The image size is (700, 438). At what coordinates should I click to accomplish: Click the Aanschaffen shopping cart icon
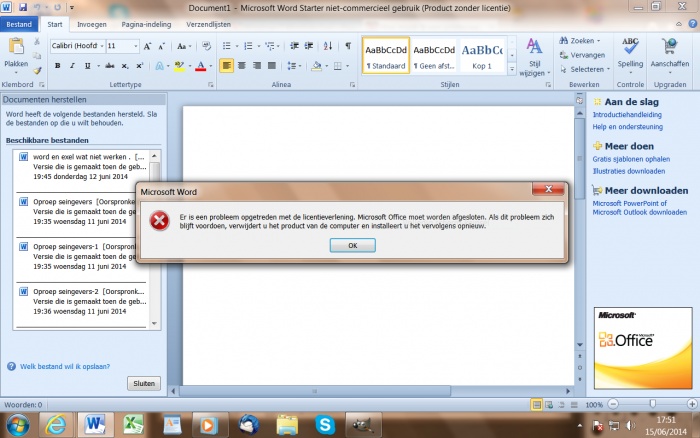click(x=669, y=52)
